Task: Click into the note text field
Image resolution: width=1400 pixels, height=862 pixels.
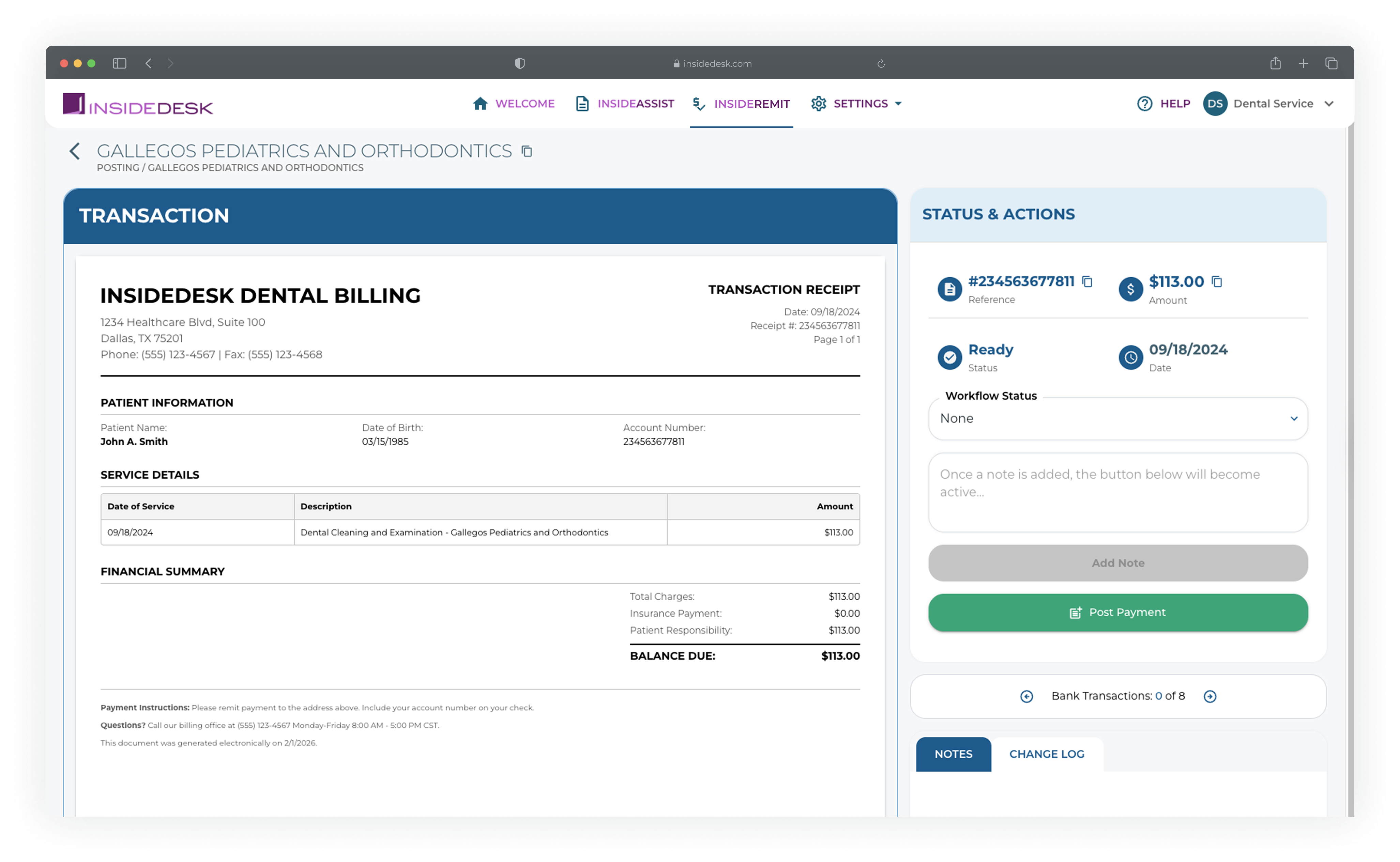Action: click(x=1118, y=492)
